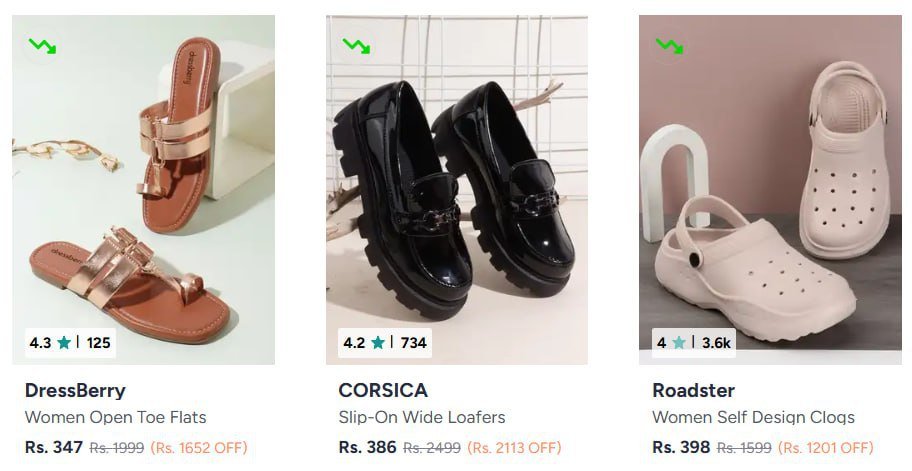Click the Rs. 398 price
Viewport: 912px width, 471px height.
pos(681,447)
